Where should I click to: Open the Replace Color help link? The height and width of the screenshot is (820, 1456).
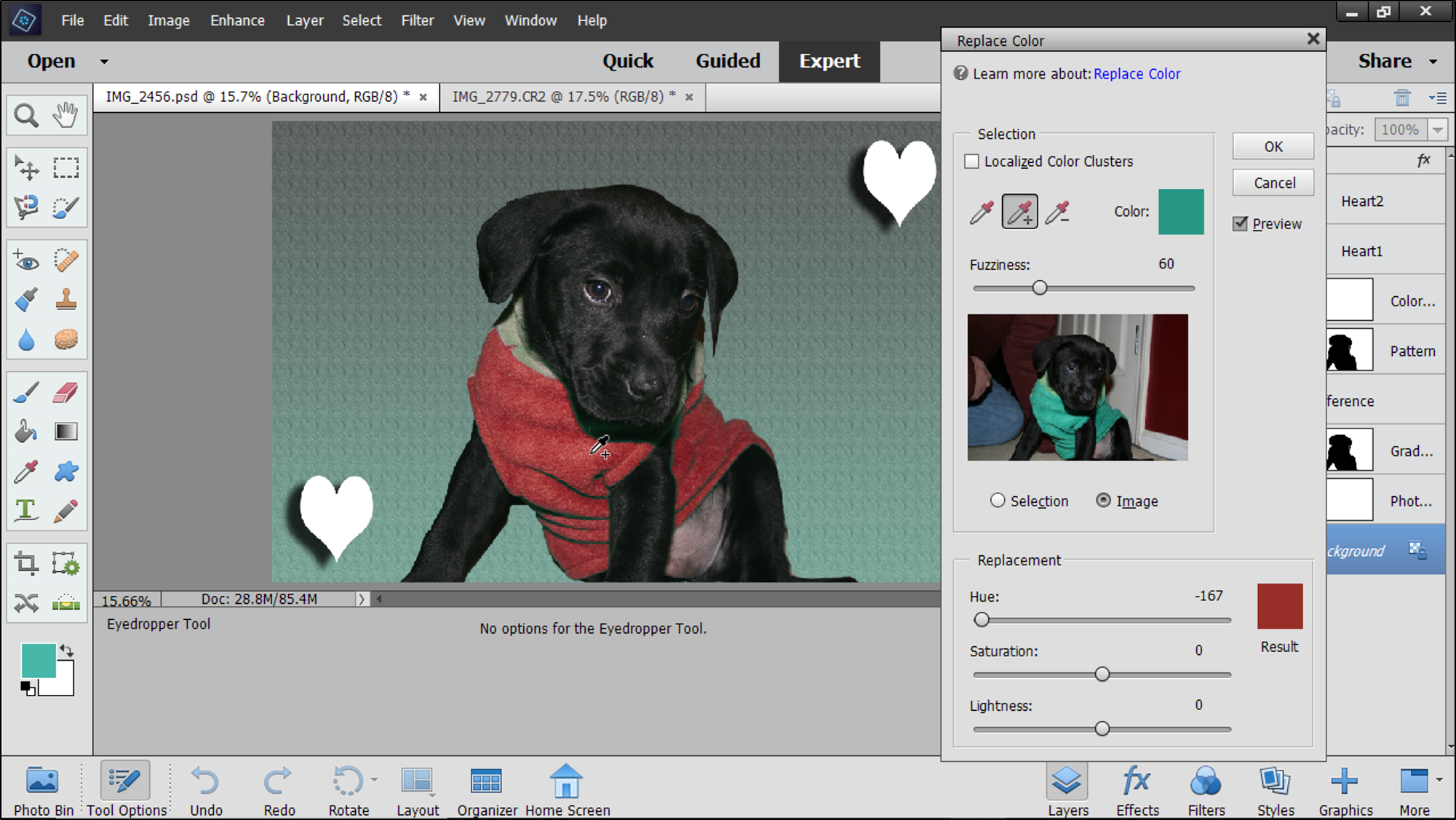point(1137,73)
